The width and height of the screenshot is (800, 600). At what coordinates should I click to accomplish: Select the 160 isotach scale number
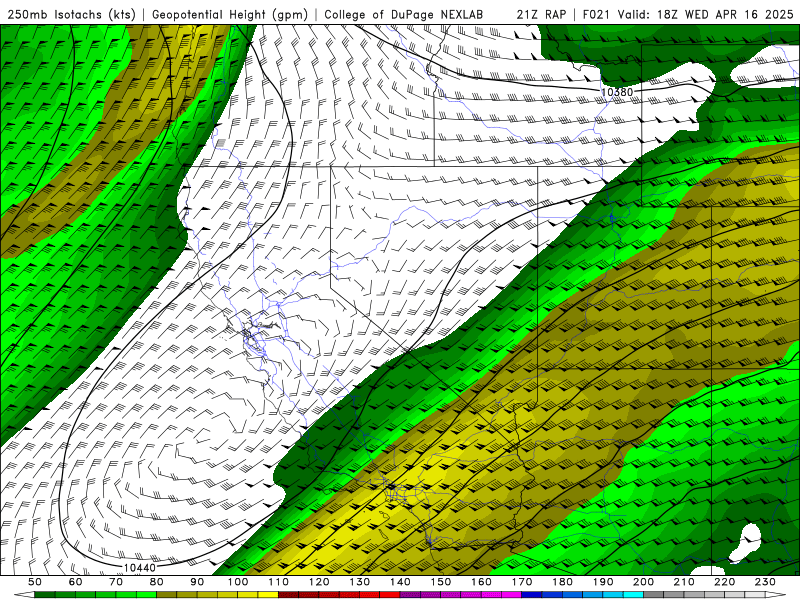pos(481,582)
